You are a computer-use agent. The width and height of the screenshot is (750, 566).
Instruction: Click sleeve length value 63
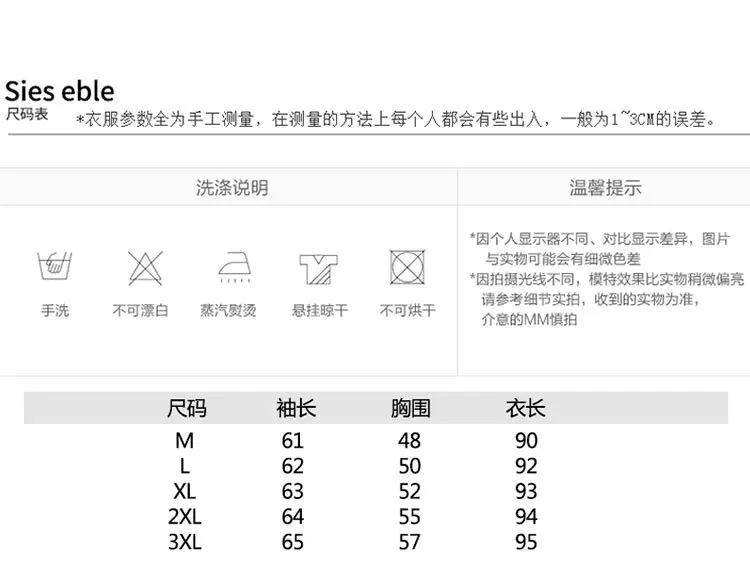pyautogui.click(x=293, y=491)
